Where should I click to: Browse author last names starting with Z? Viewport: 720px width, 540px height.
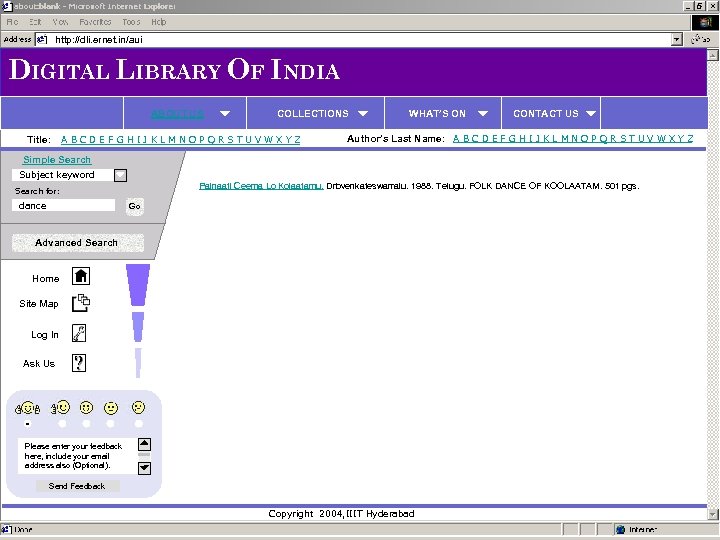point(690,139)
